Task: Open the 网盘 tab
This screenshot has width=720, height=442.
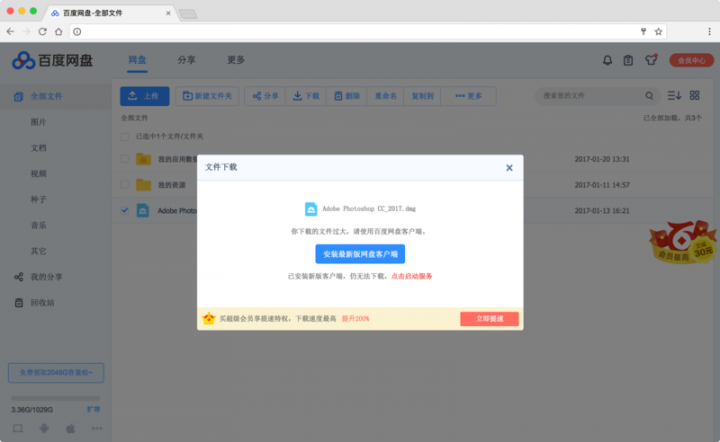Action: (137, 60)
